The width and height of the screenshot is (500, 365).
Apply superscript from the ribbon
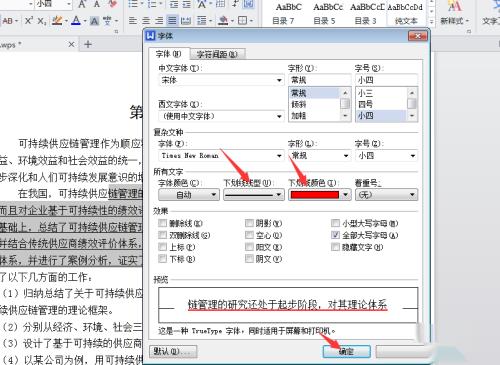click(29, 21)
